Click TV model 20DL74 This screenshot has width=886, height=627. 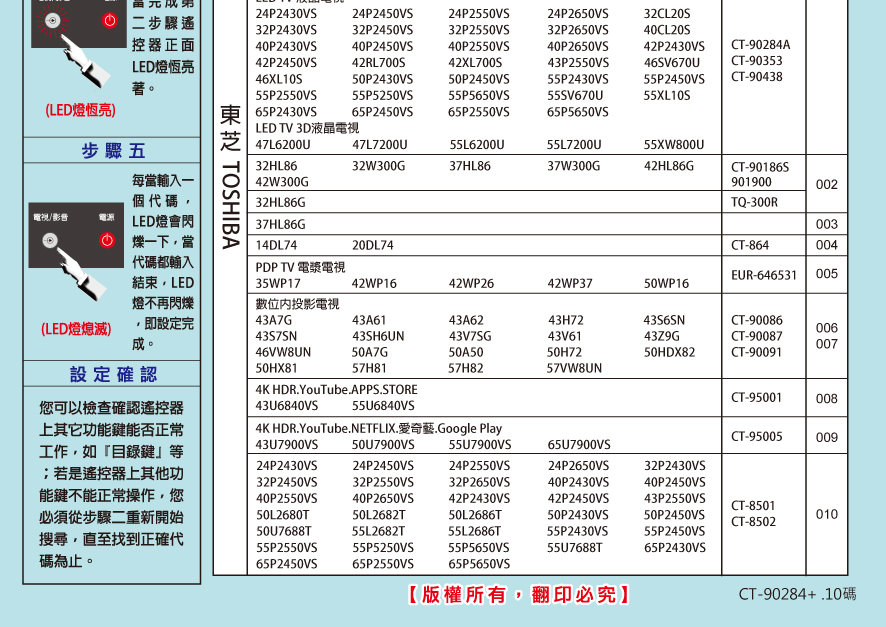coord(372,245)
